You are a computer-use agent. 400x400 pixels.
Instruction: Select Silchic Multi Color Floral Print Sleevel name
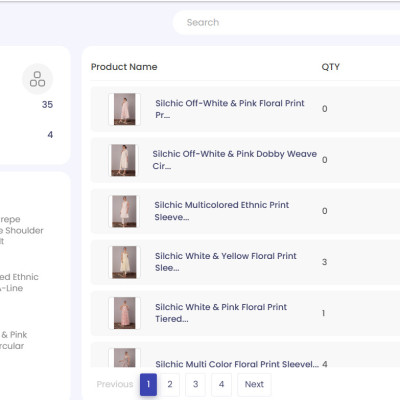click(x=237, y=364)
